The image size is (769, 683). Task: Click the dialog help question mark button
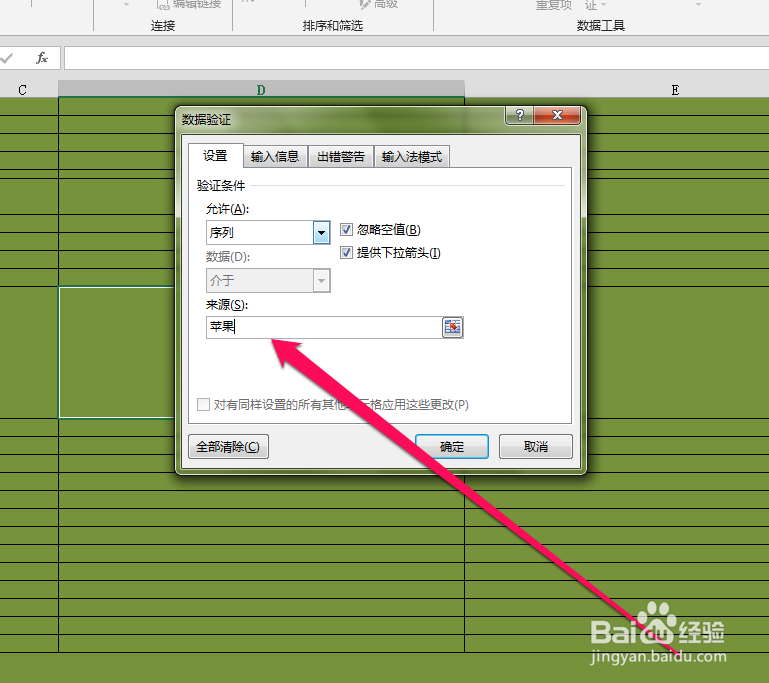coord(520,115)
